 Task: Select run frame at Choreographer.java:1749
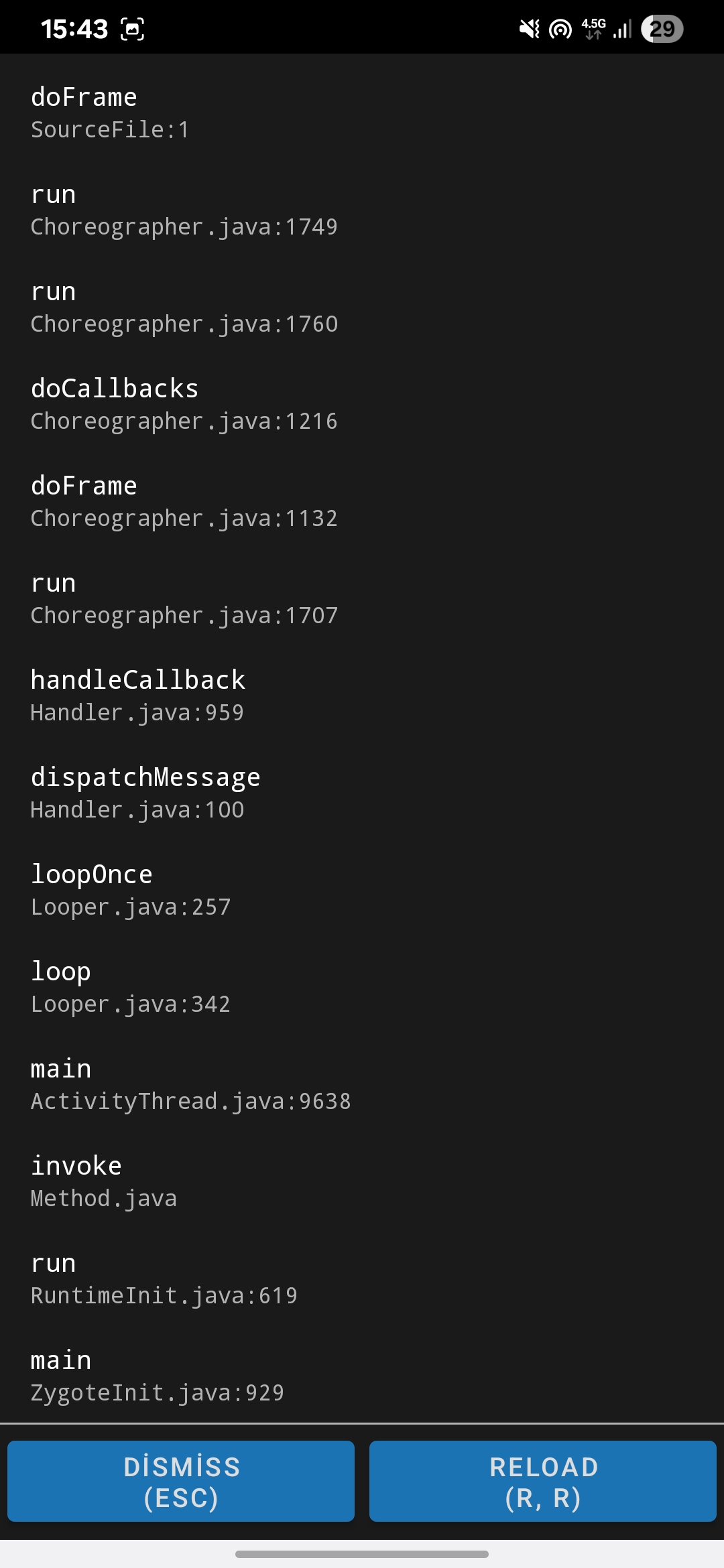point(362,210)
